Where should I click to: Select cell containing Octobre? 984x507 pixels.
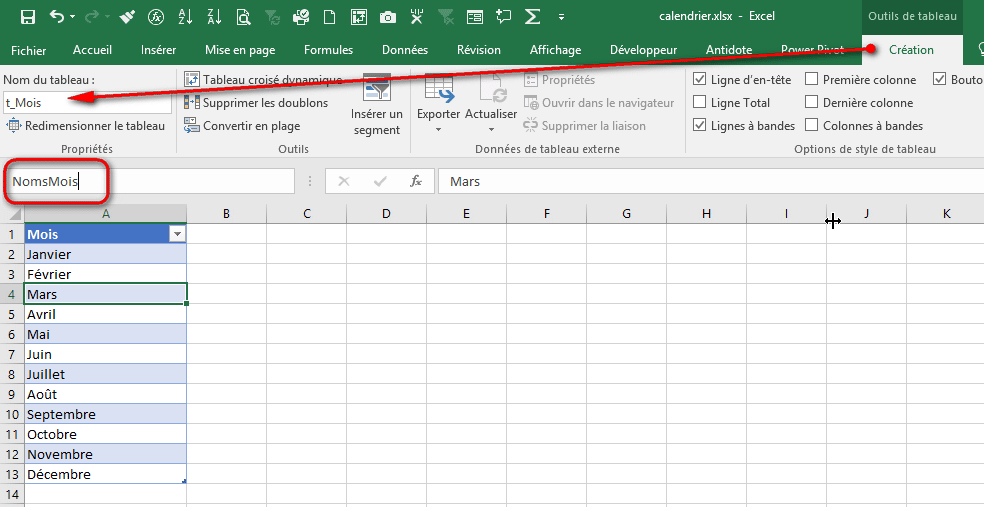105,434
